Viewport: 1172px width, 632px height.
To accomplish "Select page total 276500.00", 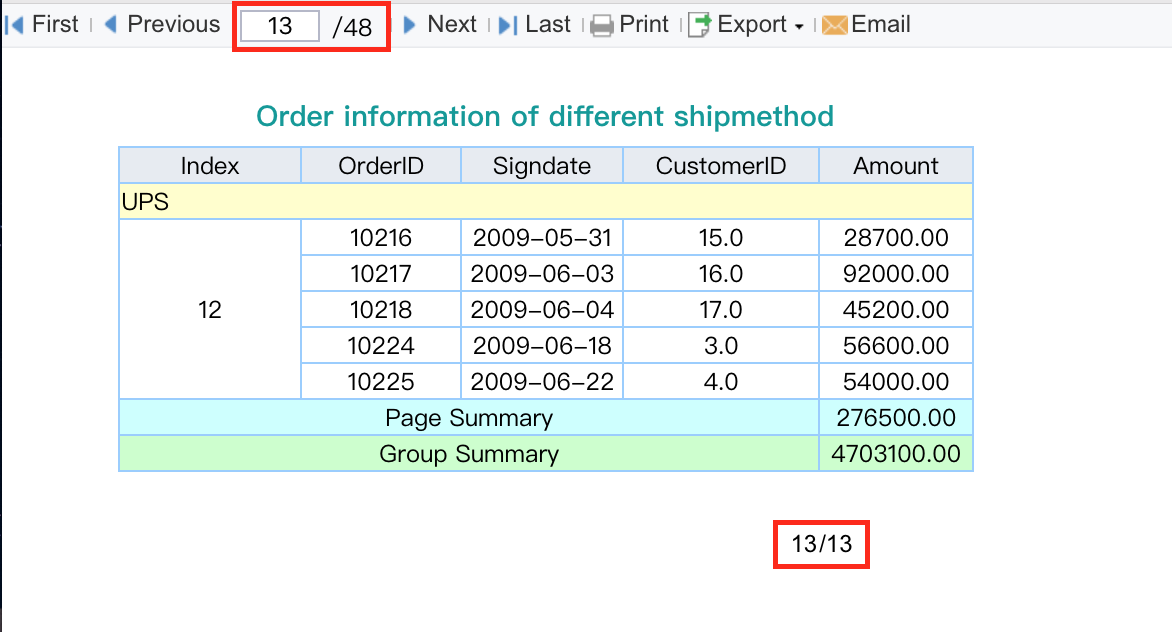I will pos(896,418).
